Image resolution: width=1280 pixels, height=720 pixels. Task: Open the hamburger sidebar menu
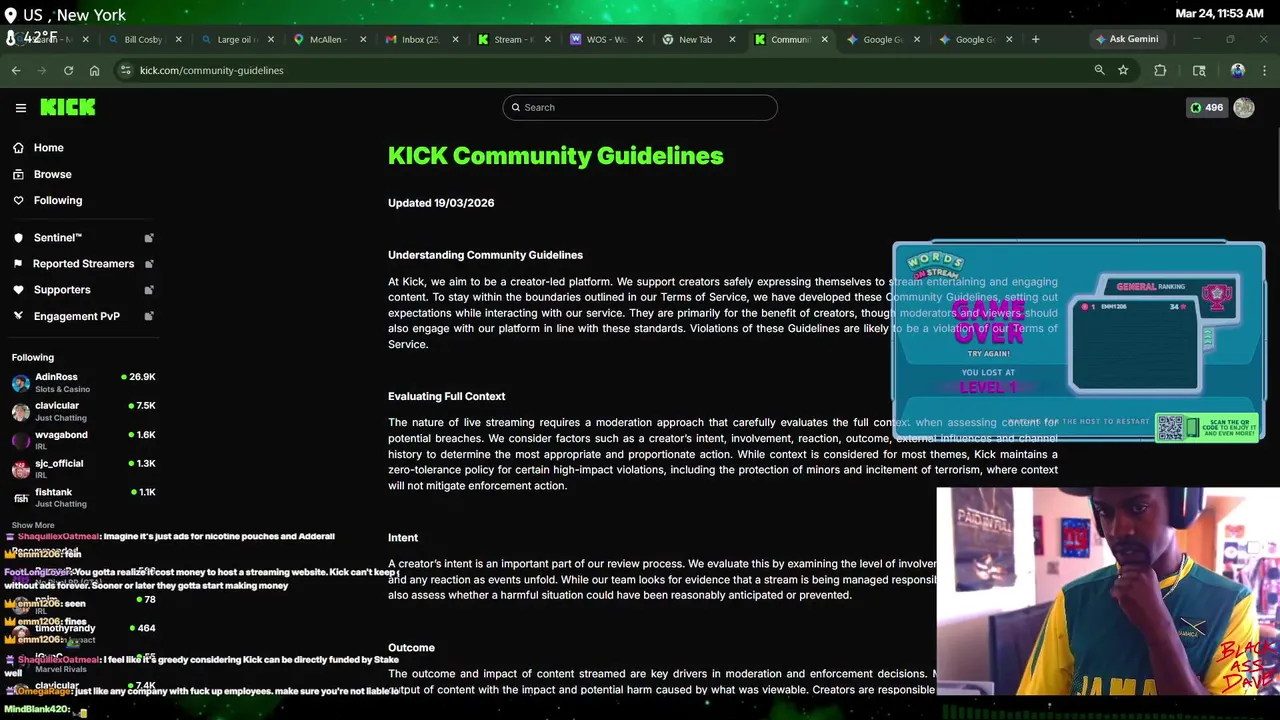[20, 107]
